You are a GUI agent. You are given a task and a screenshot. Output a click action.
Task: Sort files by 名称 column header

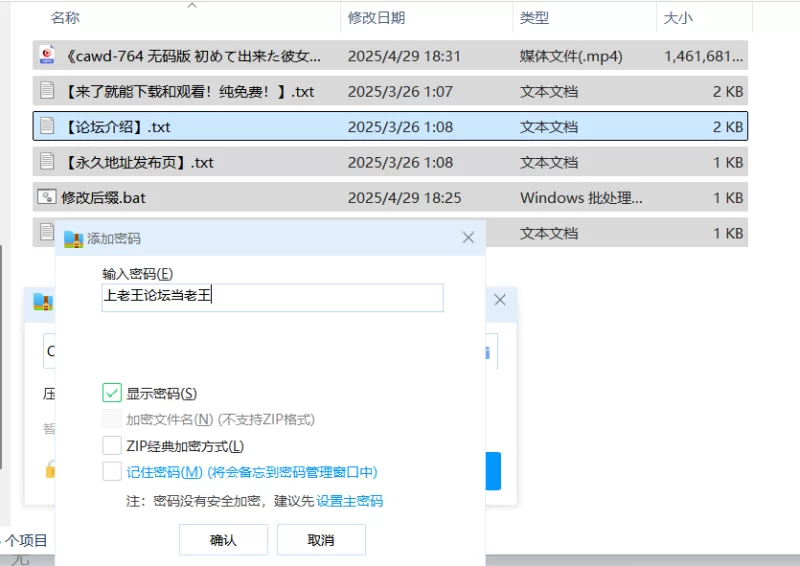[x=65, y=18]
